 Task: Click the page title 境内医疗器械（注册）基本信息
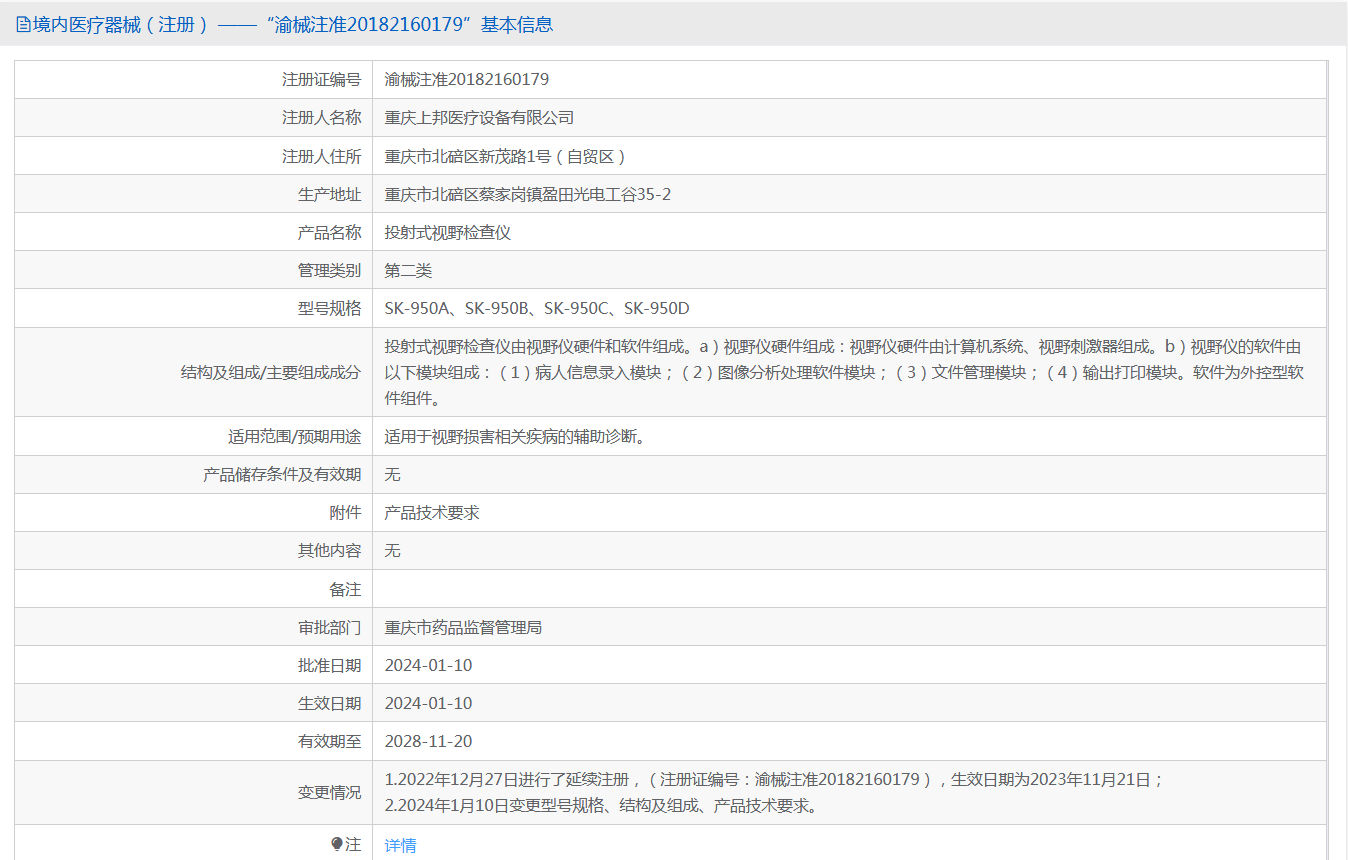[293, 25]
